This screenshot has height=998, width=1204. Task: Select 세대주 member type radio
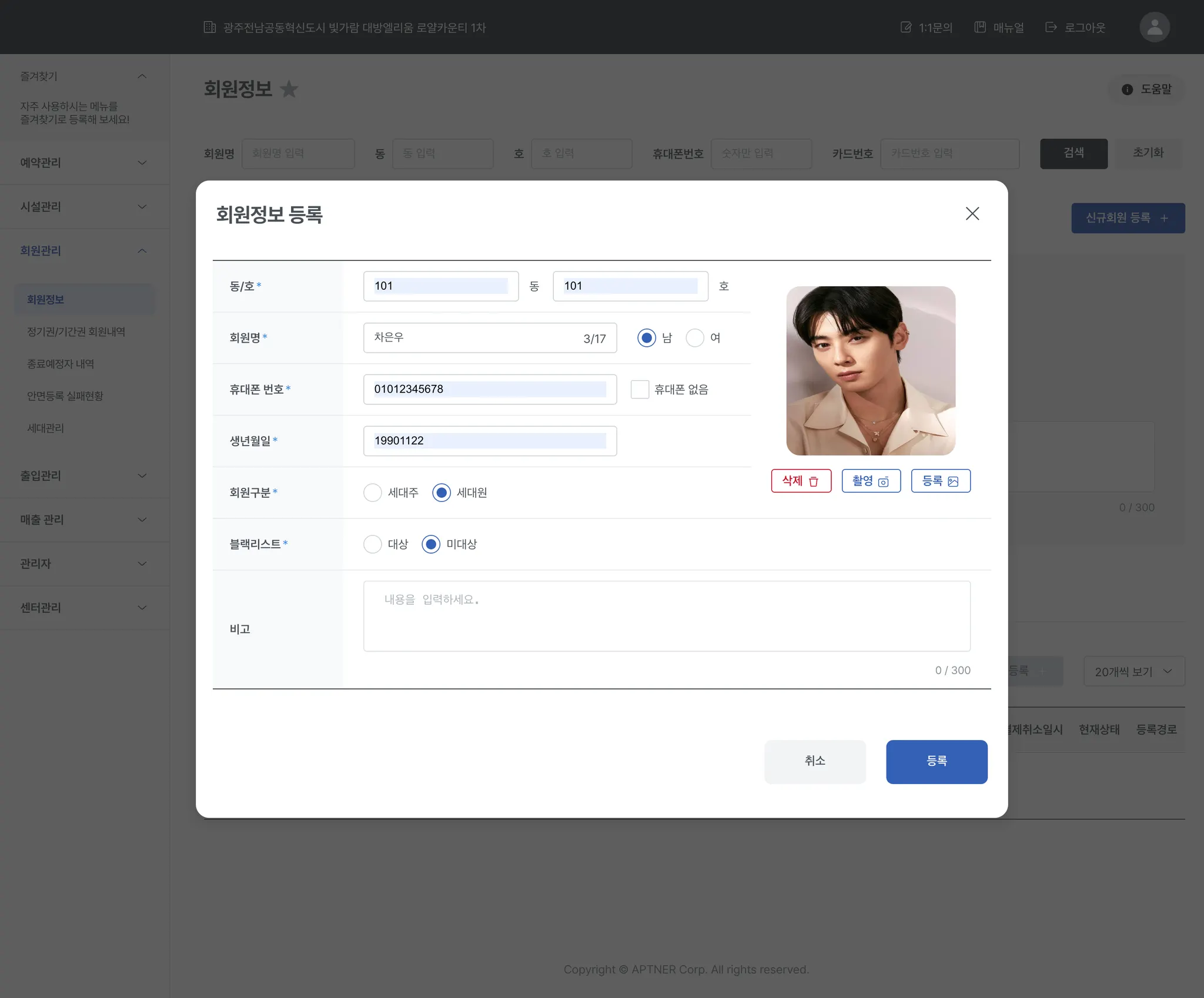point(373,493)
